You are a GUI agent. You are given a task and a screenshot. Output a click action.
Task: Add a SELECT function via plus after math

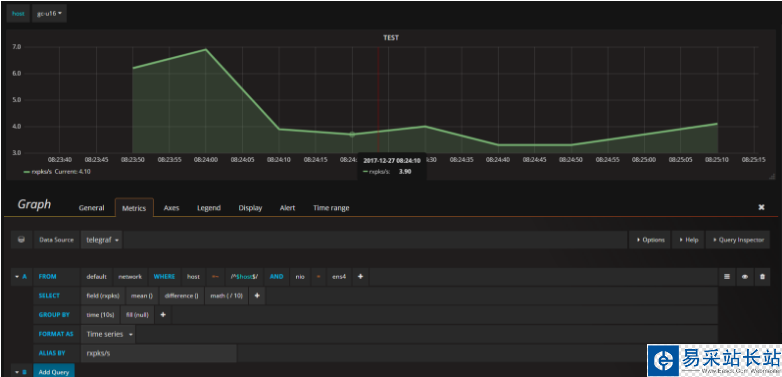point(257,296)
